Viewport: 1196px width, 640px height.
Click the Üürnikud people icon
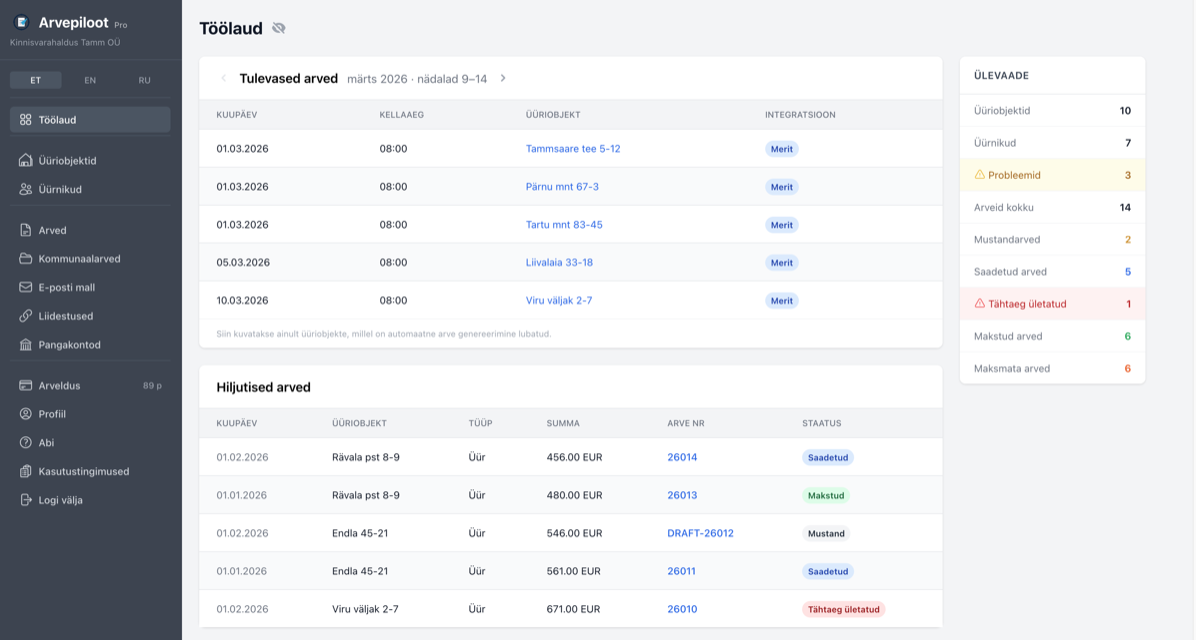26,189
